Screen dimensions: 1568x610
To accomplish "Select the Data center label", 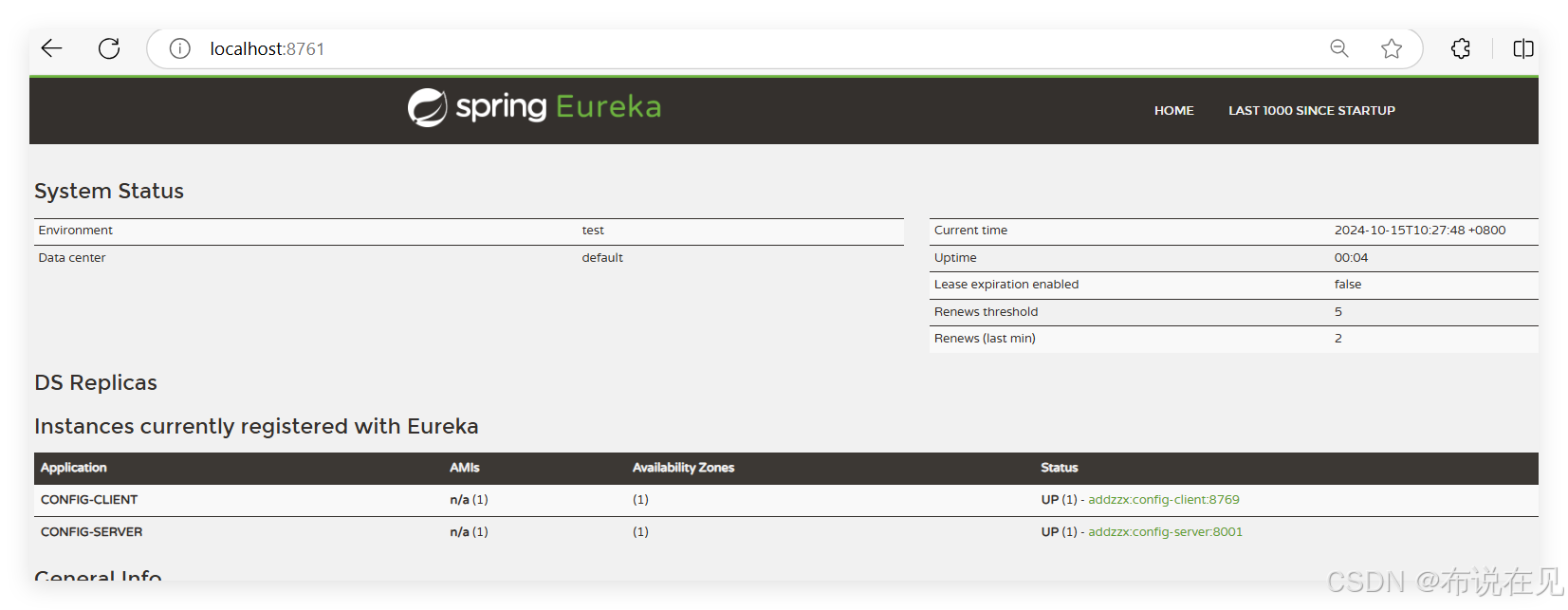I will (x=72, y=258).
